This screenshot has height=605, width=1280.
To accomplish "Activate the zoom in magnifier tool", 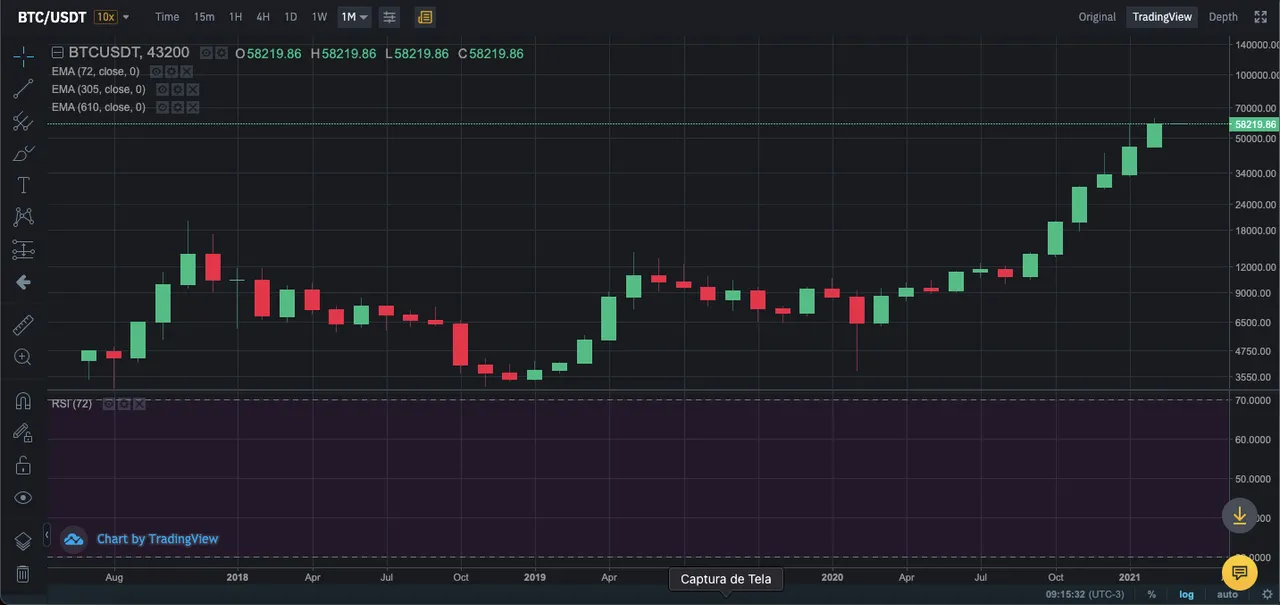I will (23, 357).
